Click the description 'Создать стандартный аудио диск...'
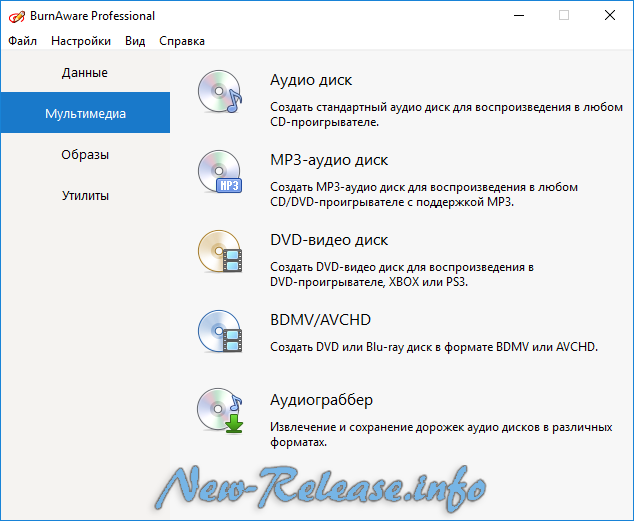The height and width of the screenshot is (521, 634). tap(446, 114)
